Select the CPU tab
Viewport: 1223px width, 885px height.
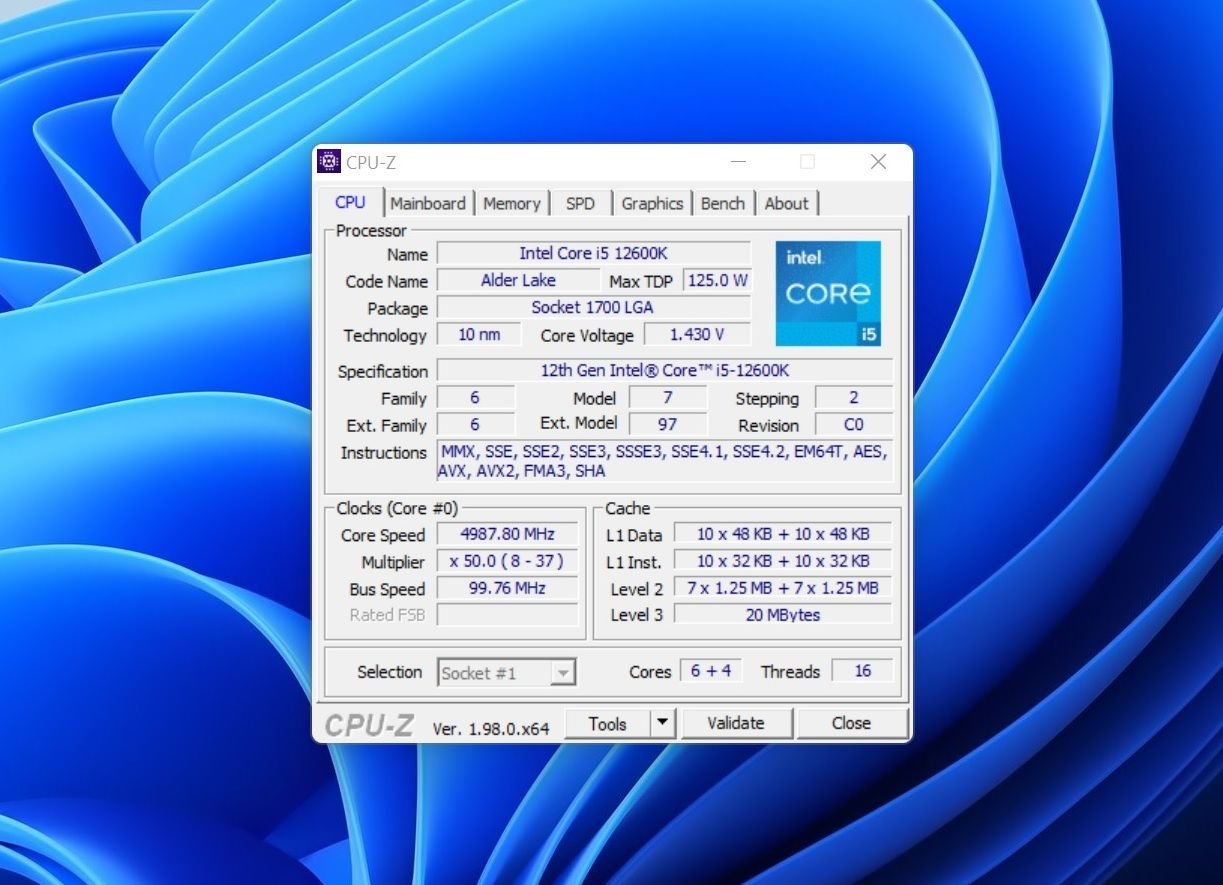point(350,202)
